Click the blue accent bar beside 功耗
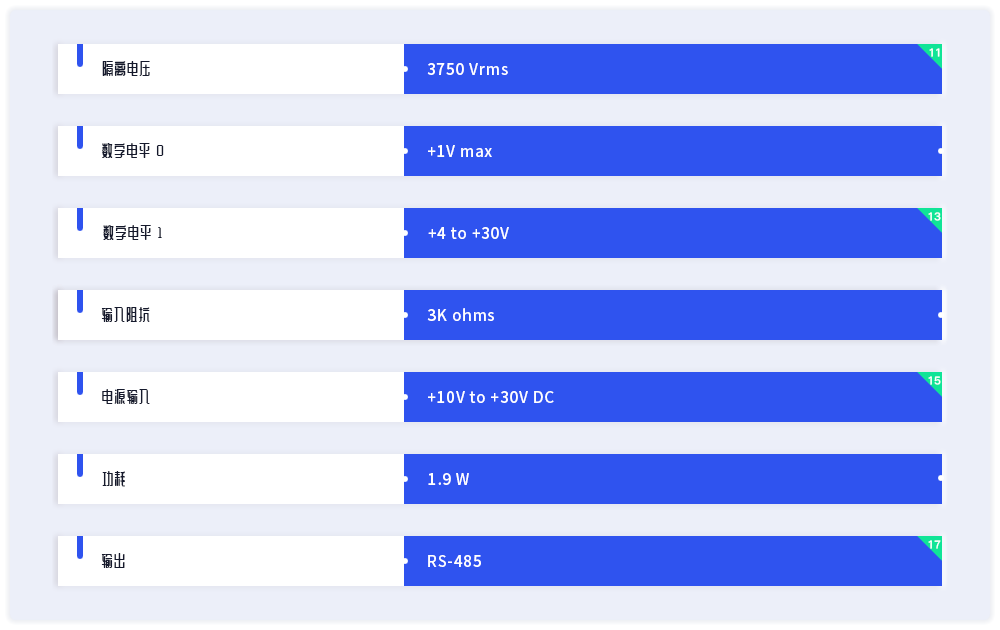Screen dimensions: 1000x630 pos(80,466)
